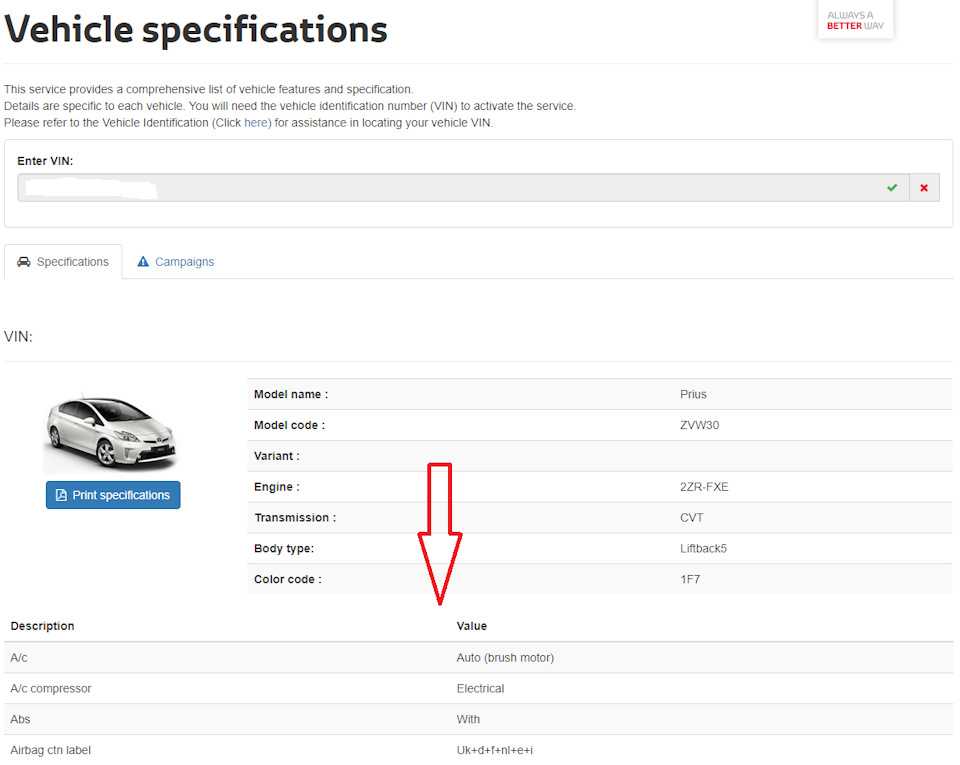The image size is (960, 765).
Task: Select the 'Electrical' value cell
Action: 480,688
